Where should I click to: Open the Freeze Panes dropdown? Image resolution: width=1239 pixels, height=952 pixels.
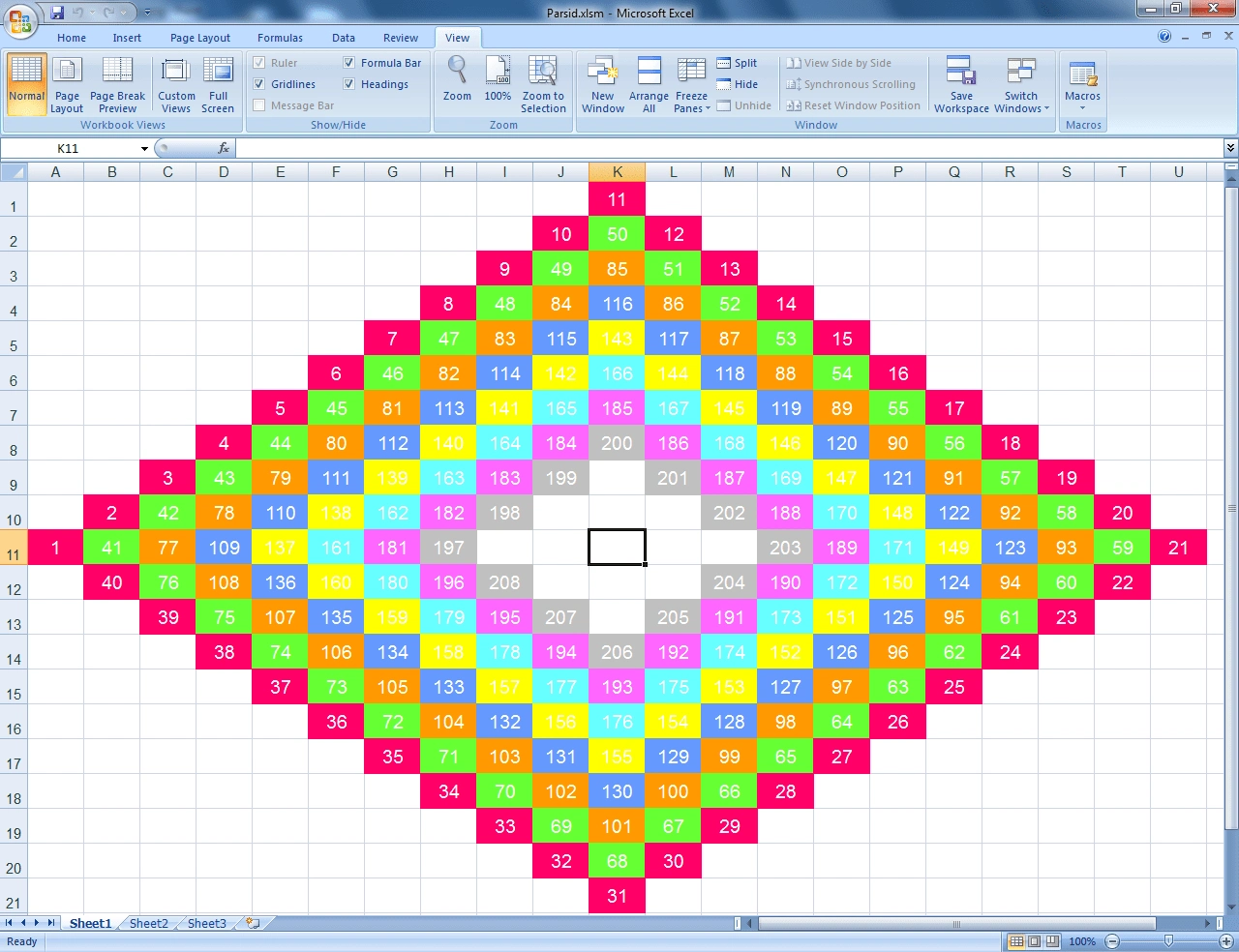tap(691, 84)
